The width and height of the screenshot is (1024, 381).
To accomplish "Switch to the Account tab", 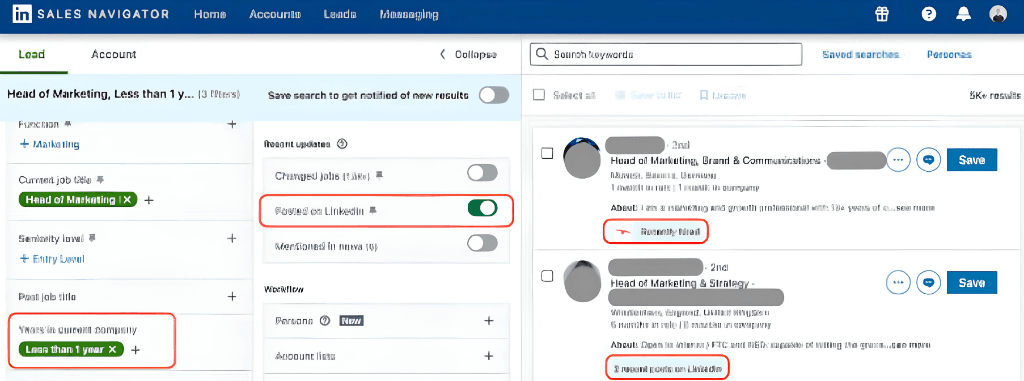I will pyautogui.click(x=114, y=54).
